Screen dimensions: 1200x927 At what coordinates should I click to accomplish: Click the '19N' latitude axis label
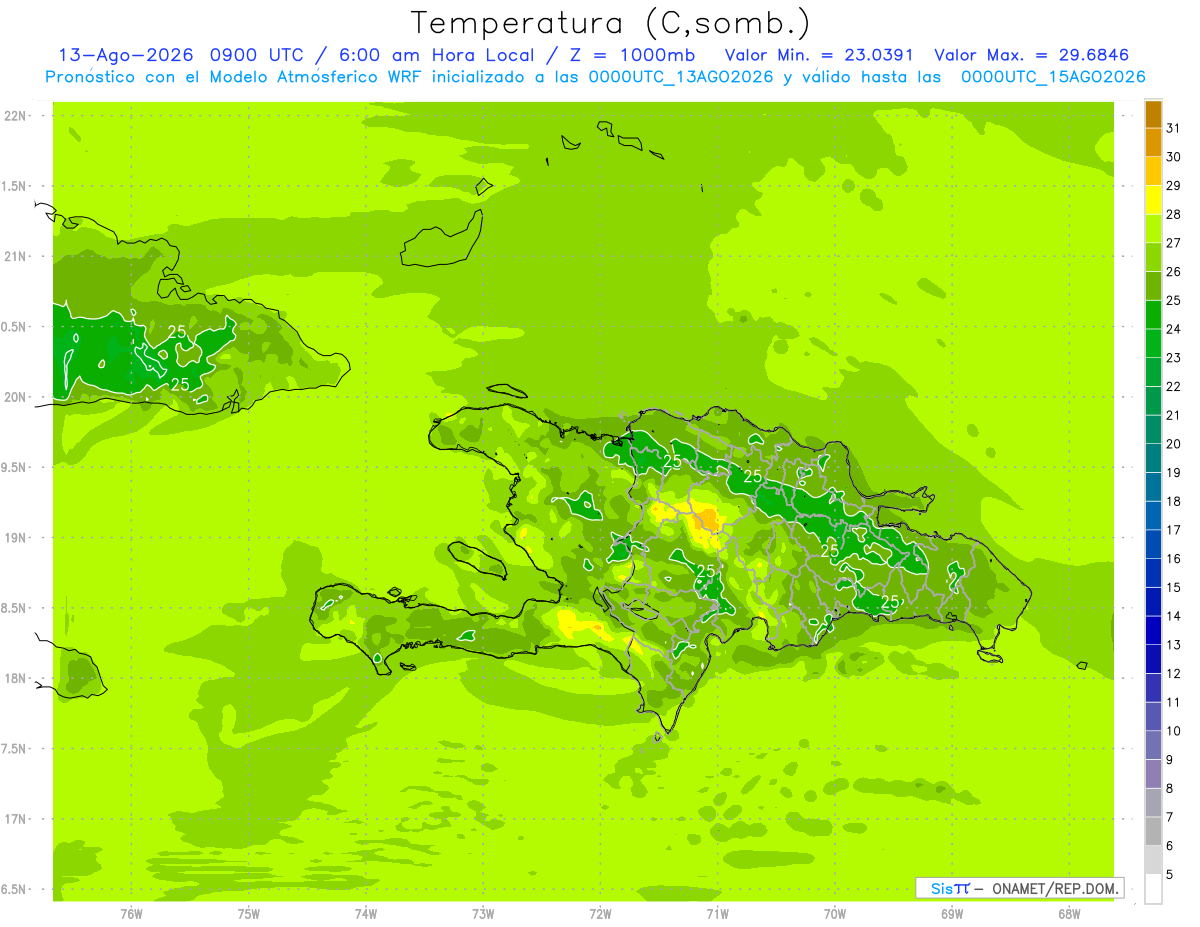click(x=15, y=538)
